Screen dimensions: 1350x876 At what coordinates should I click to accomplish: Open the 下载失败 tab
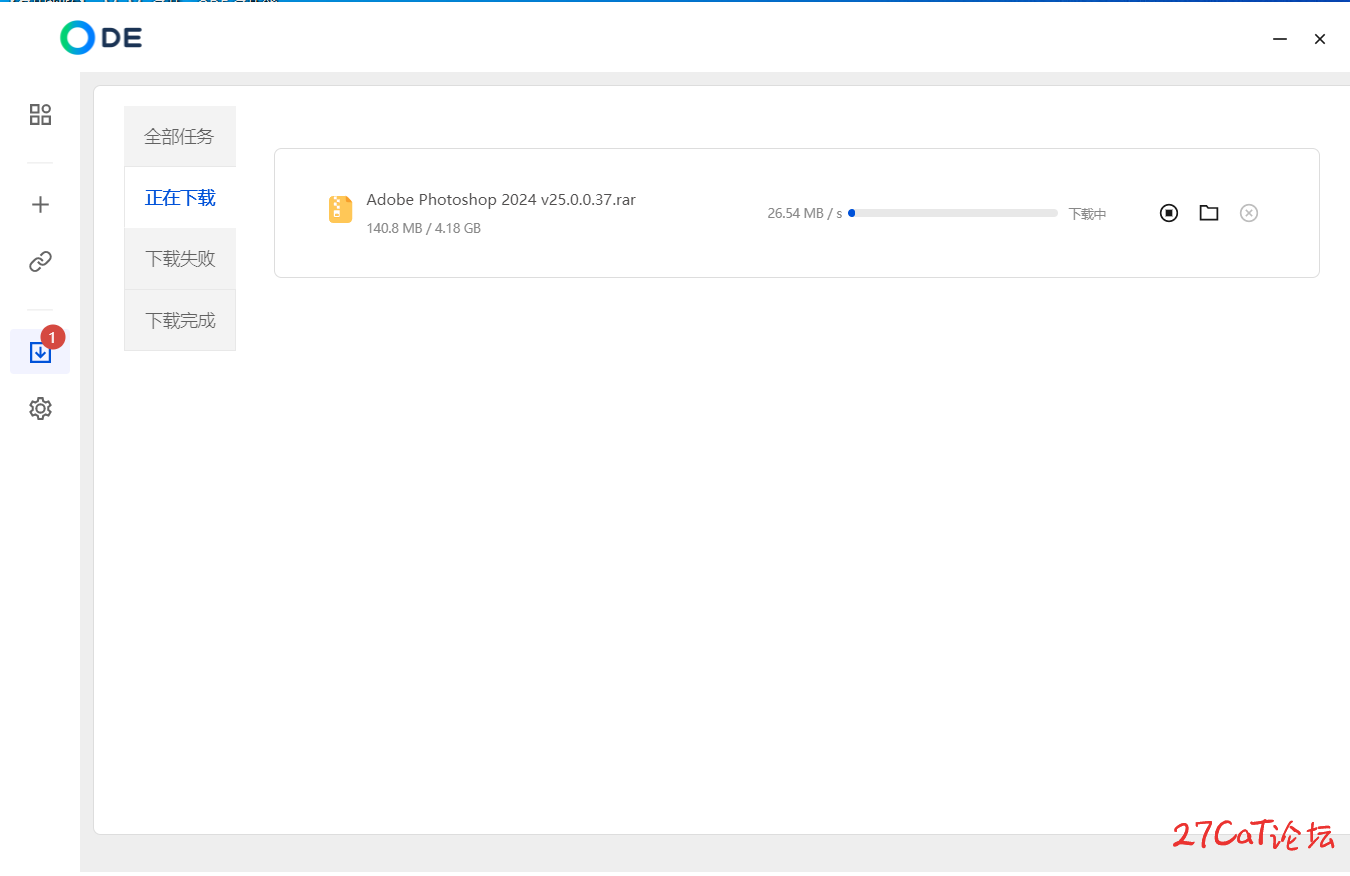pyautogui.click(x=180, y=259)
